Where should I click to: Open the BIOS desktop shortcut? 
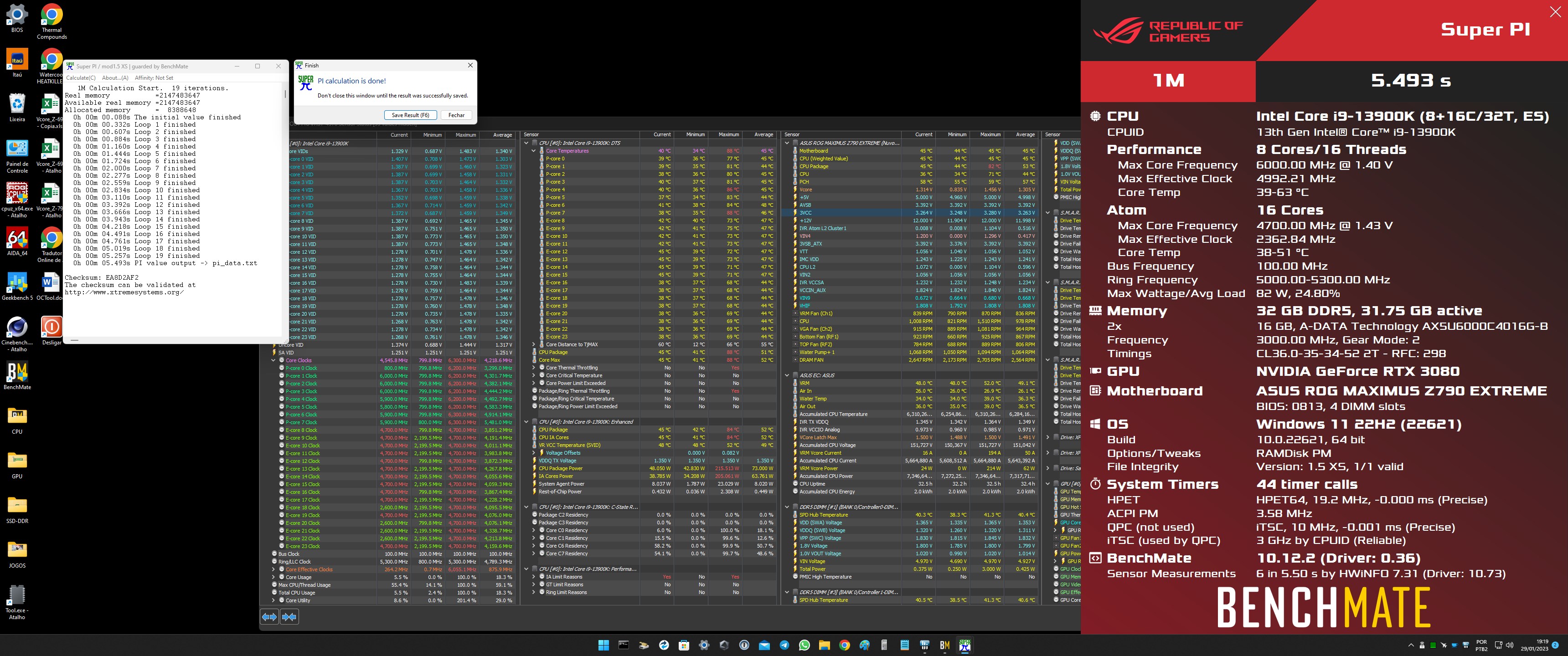point(17,18)
